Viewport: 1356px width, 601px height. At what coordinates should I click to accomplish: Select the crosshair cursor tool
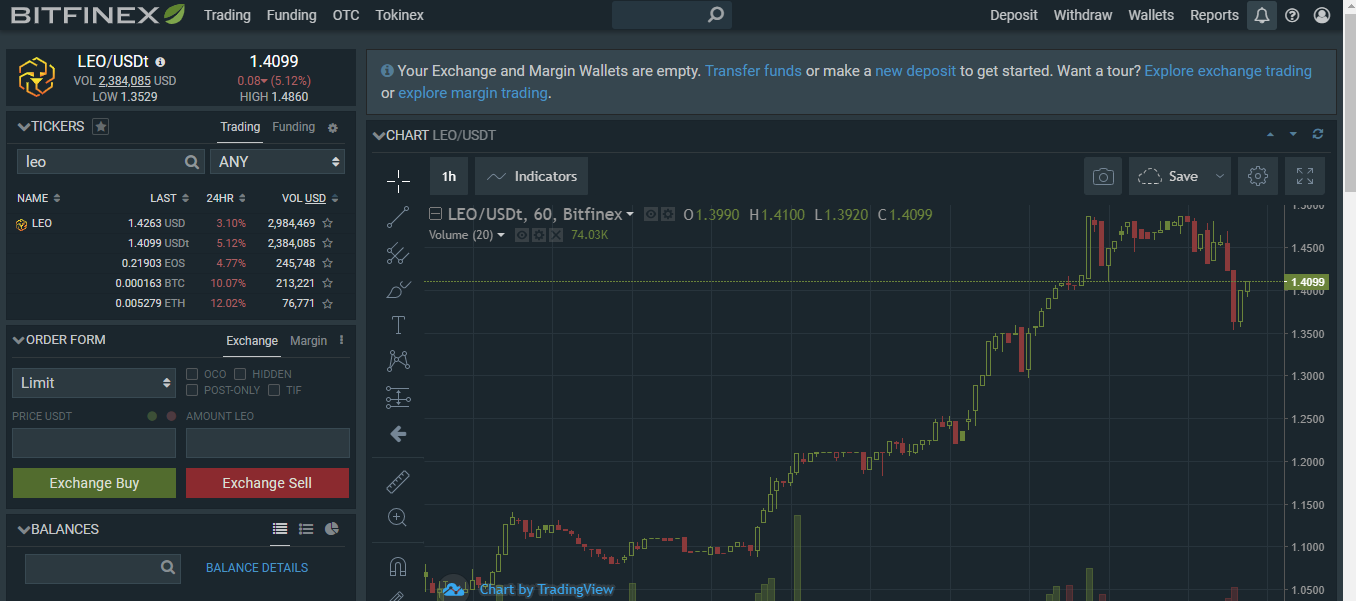pos(397,181)
